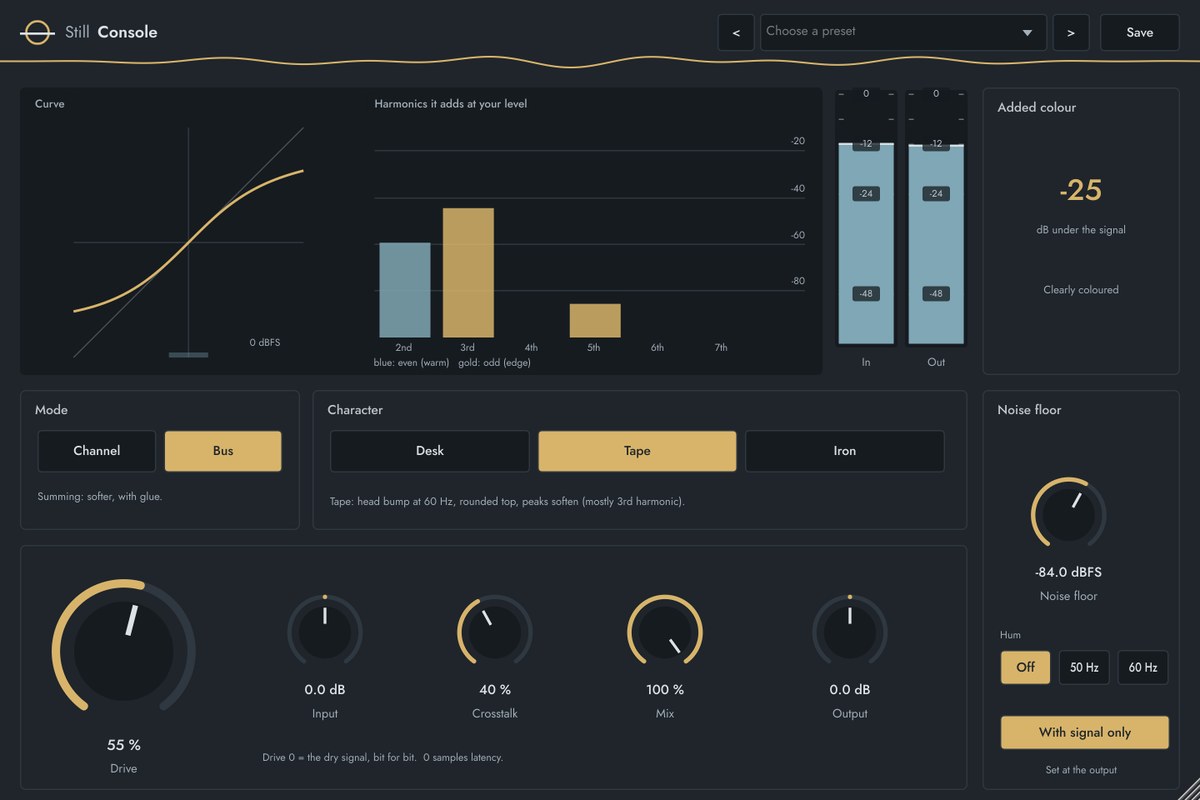
Task: Select the Desk character
Action: (430, 451)
